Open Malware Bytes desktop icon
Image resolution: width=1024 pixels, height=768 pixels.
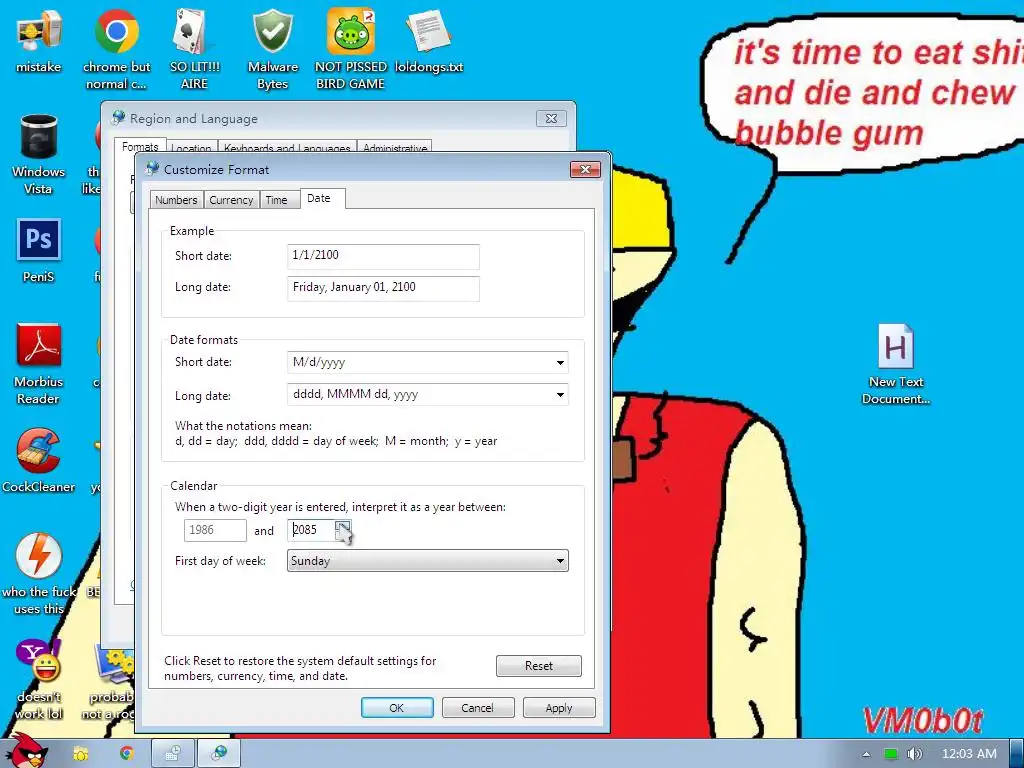tap(272, 50)
